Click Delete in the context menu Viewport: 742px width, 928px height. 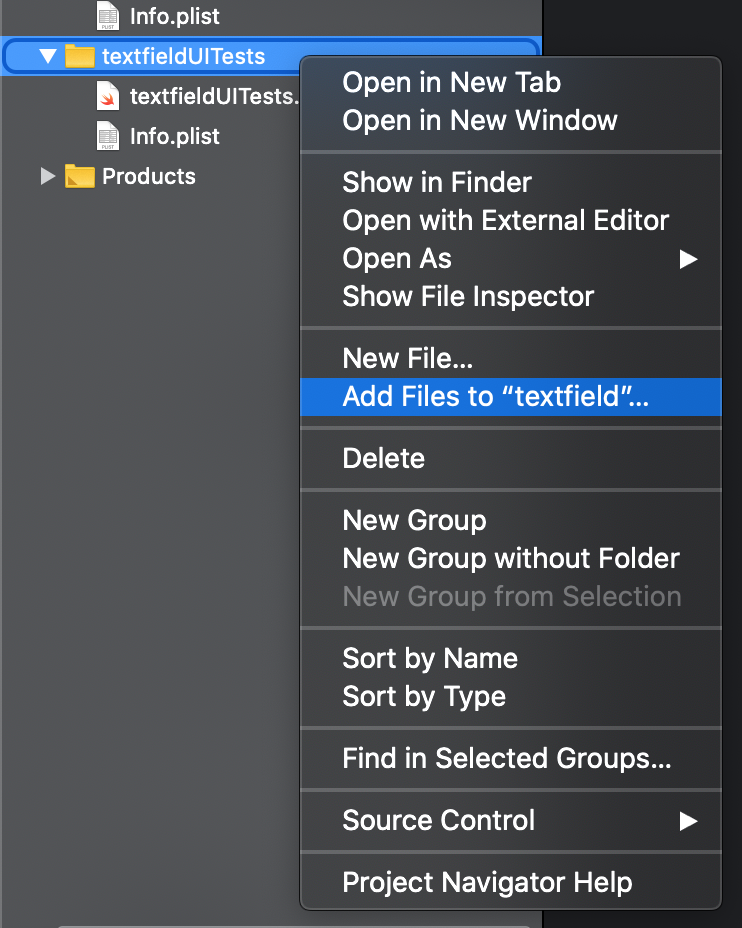(x=384, y=458)
